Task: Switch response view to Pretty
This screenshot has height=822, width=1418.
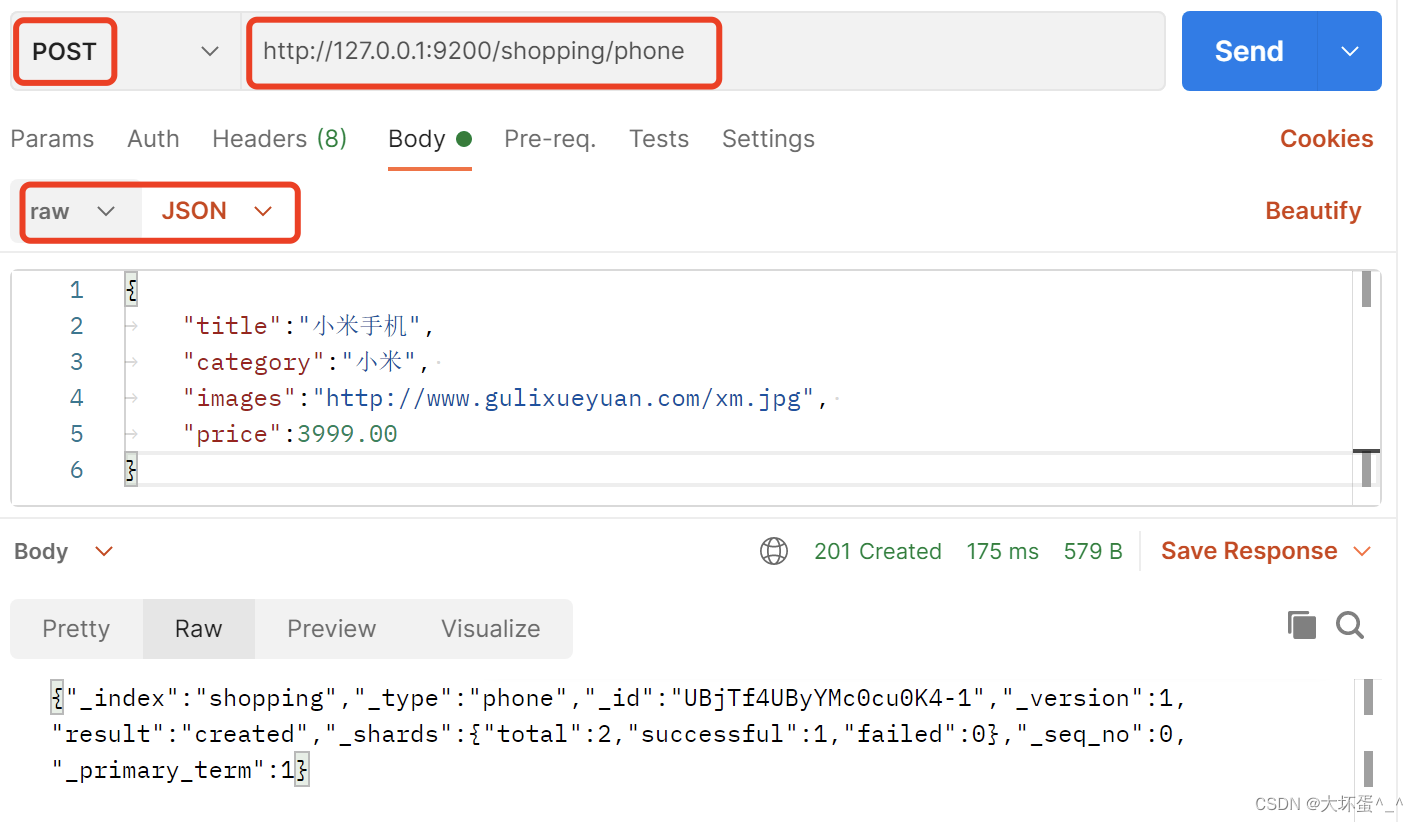Action: [x=76, y=629]
